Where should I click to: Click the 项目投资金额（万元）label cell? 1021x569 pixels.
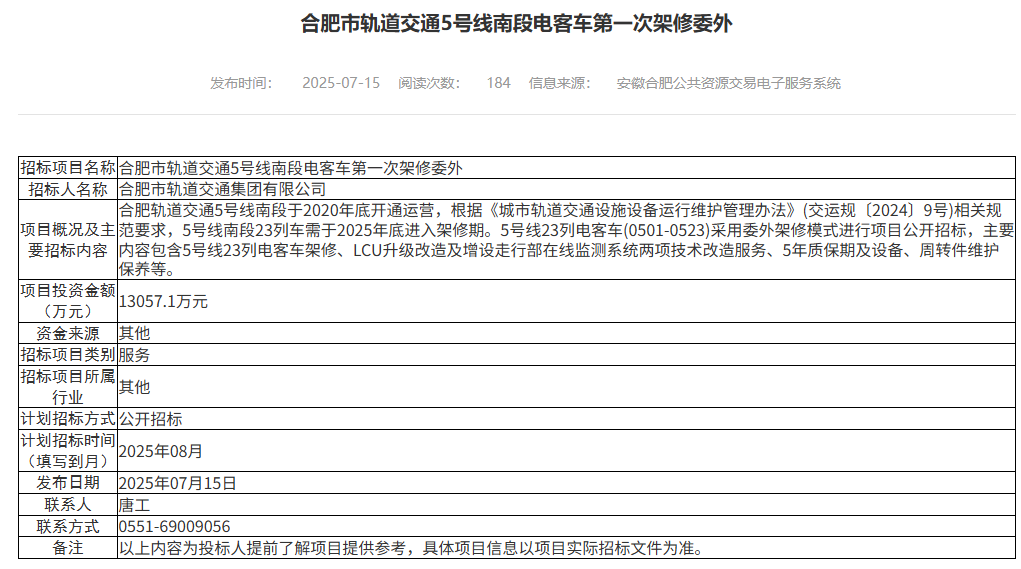(68, 301)
